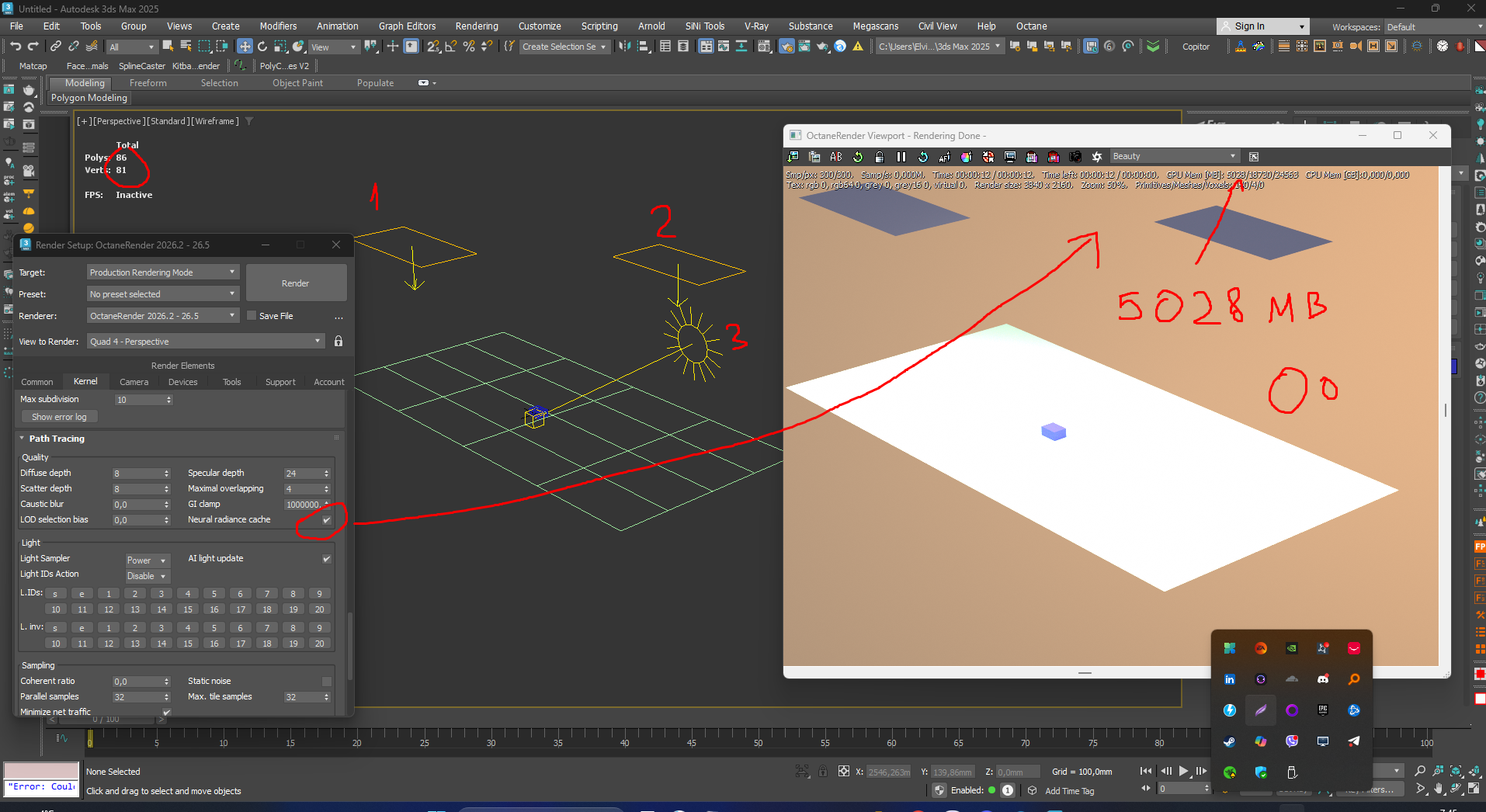The height and width of the screenshot is (812, 1486).
Task: Click the Maximize Viewport toggle icon
Action: [1474, 789]
